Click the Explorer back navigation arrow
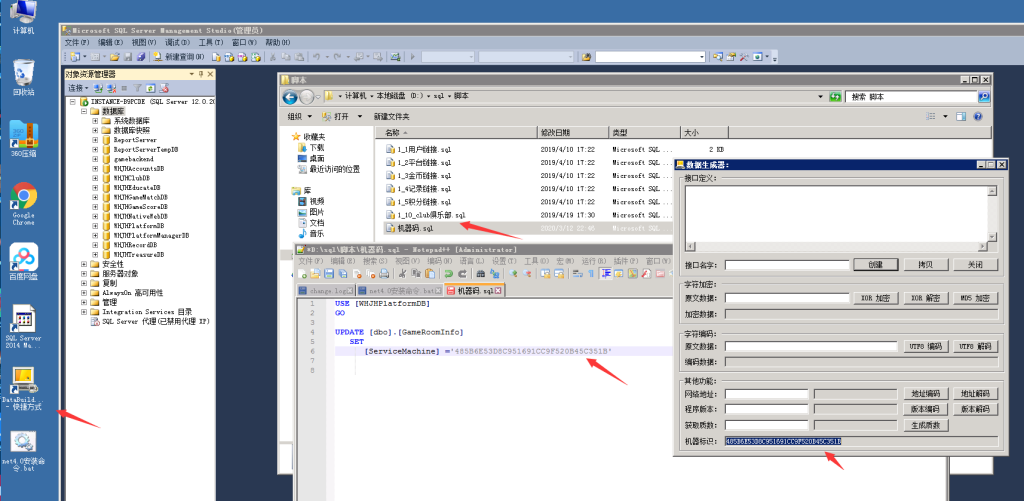 pyautogui.click(x=290, y=97)
